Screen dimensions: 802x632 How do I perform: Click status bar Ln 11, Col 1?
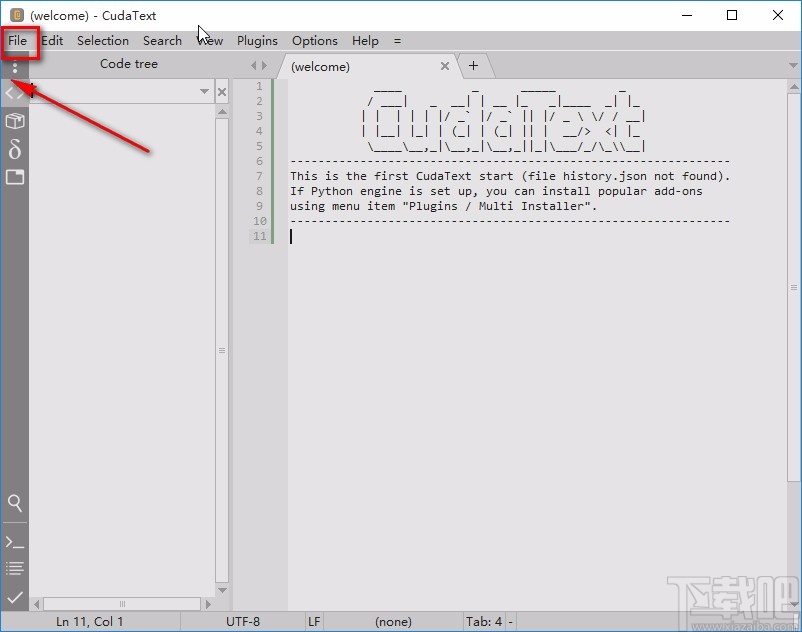point(90,622)
